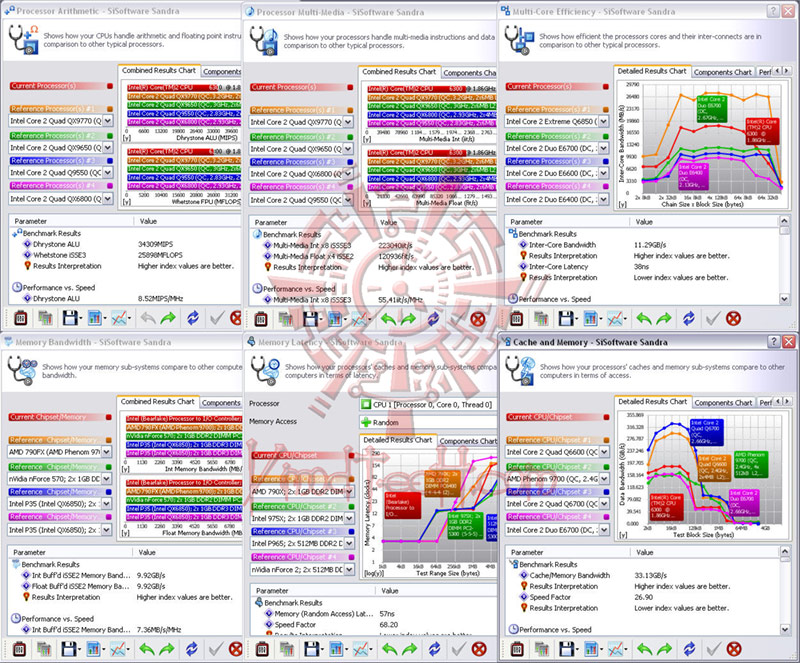
Task: Click green Reference Processor #2 swatch in Multi-Core Efficiency
Action: click(606, 136)
